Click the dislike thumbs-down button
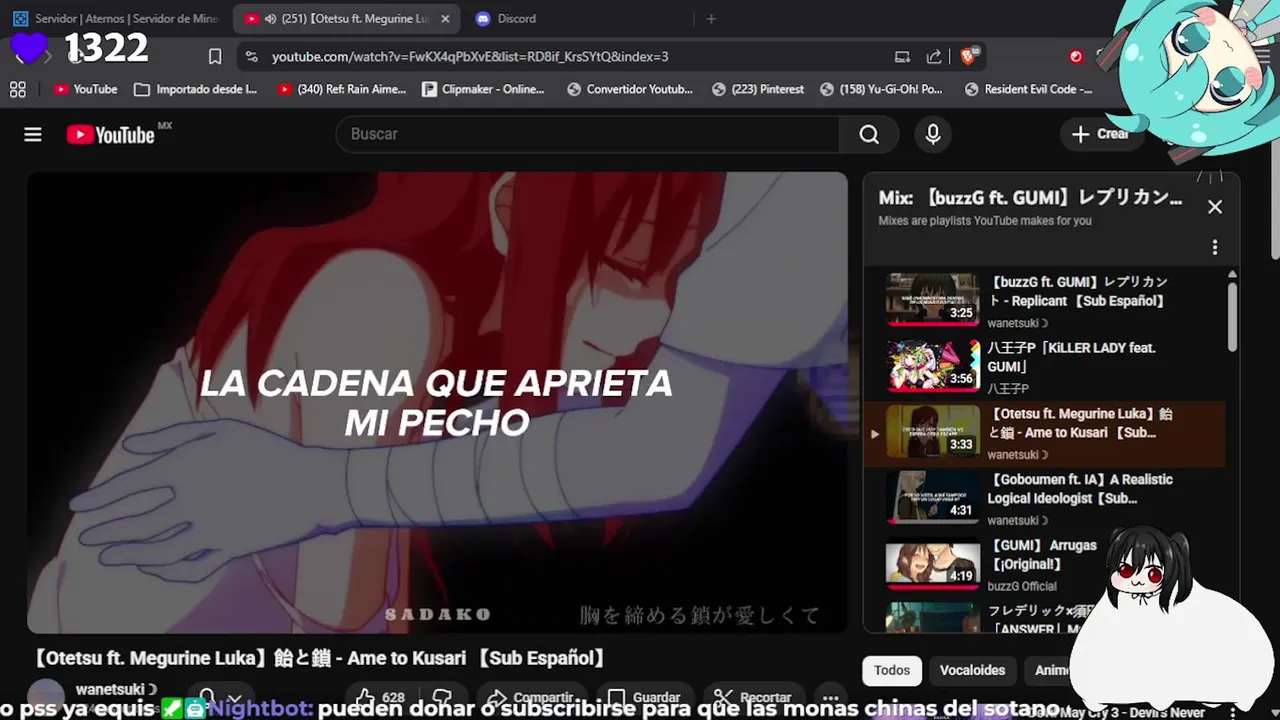The height and width of the screenshot is (720, 1280). pyautogui.click(x=441, y=697)
